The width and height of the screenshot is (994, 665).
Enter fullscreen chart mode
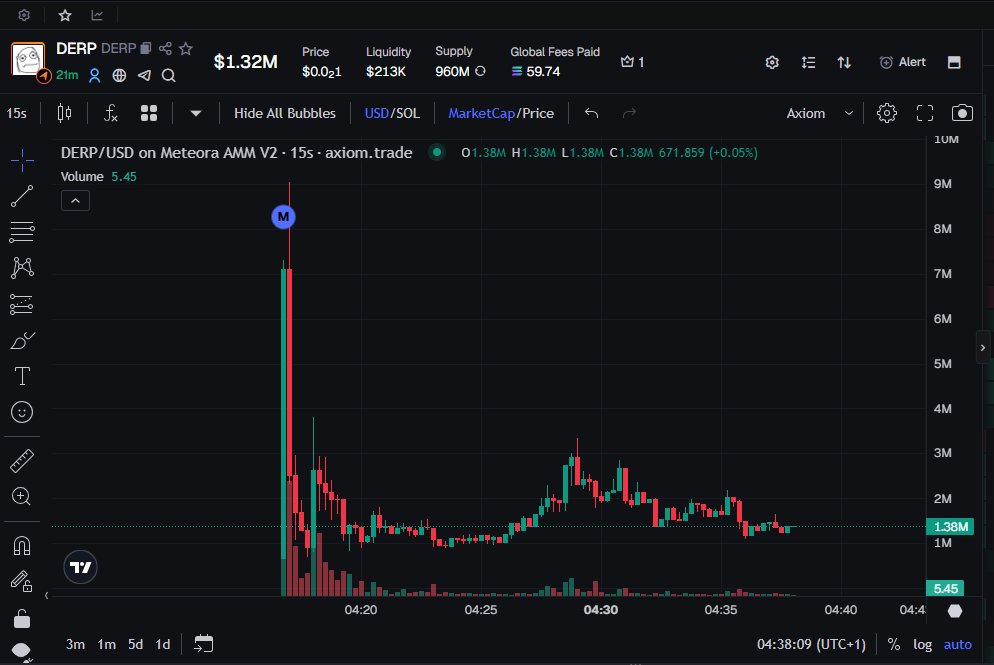(x=925, y=113)
